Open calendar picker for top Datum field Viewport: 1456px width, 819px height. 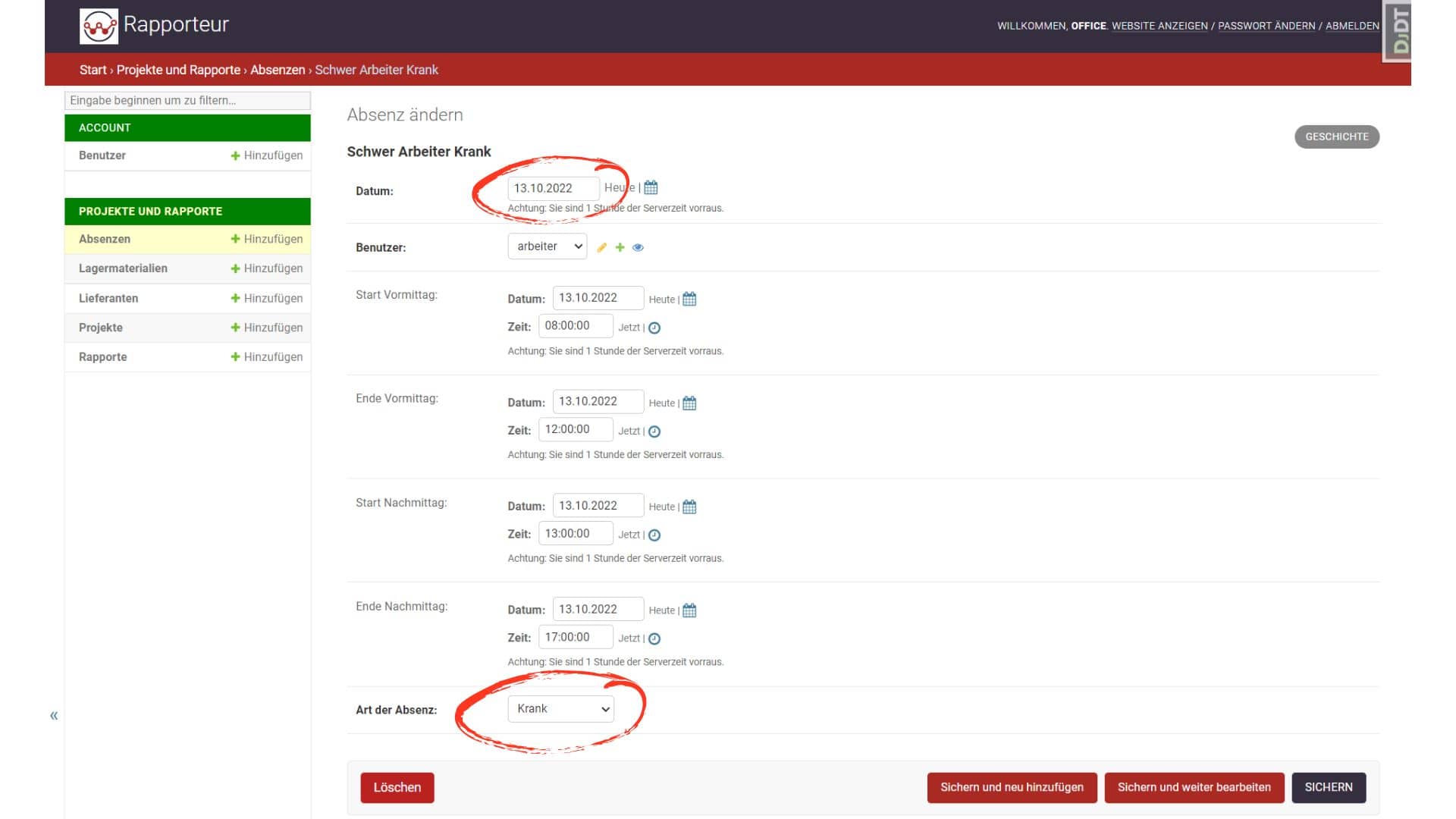point(651,187)
